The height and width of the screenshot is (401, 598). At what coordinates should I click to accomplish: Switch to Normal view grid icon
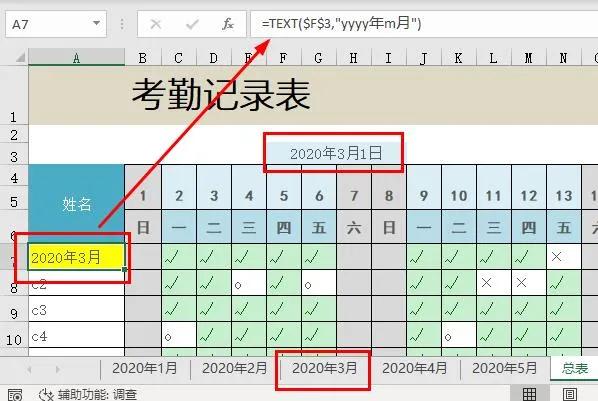tap(529, 394)
